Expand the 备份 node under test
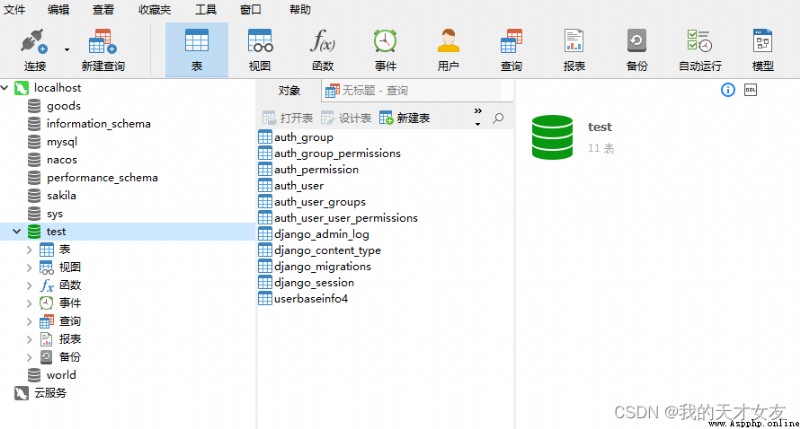800x429 pixels. 29,357
